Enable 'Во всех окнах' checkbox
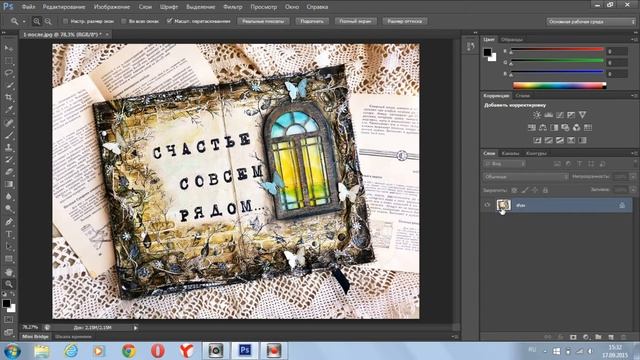The width and height of the screenshot is (640, 360). [x=124, y=21]
